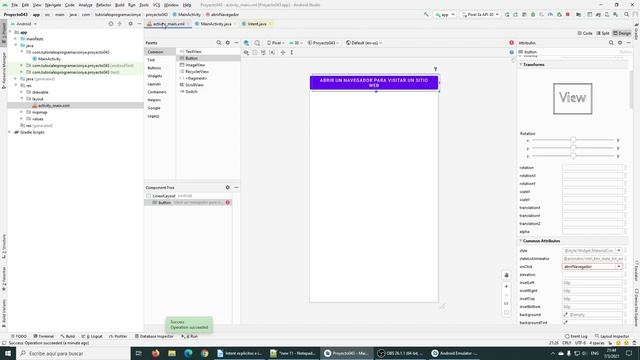This screenshot has width=640, height=360.
Task: Switch to Code view mode
Action: pyautogui.click(x=585, y=33)
